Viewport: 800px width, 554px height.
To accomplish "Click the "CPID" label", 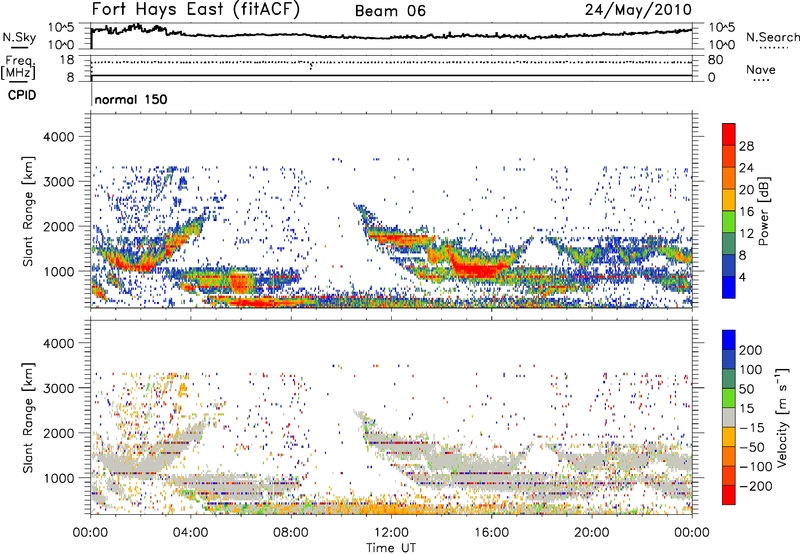I will [x=22, y=95].
